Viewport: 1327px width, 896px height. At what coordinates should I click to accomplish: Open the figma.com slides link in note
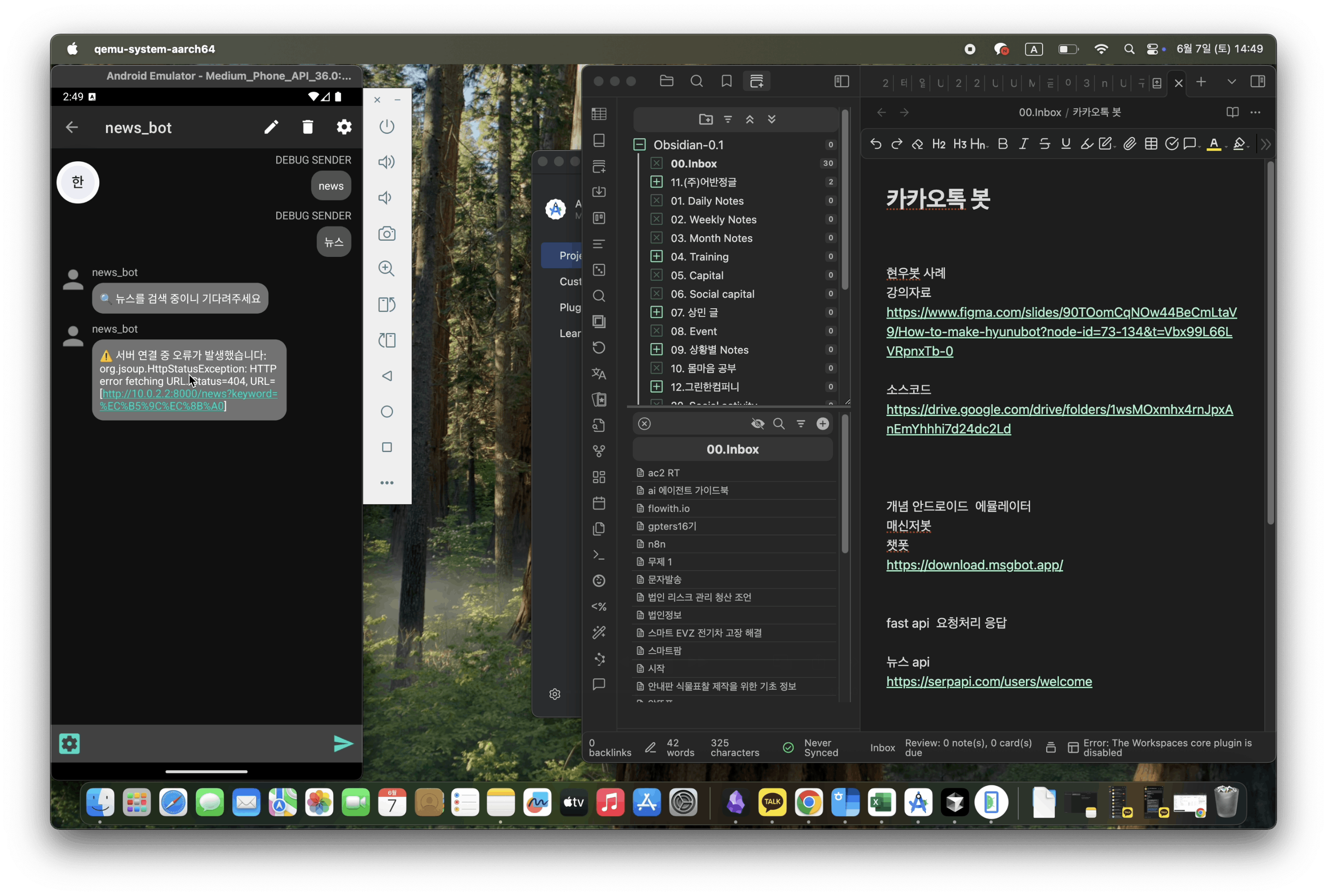(x=1061, y=331)
